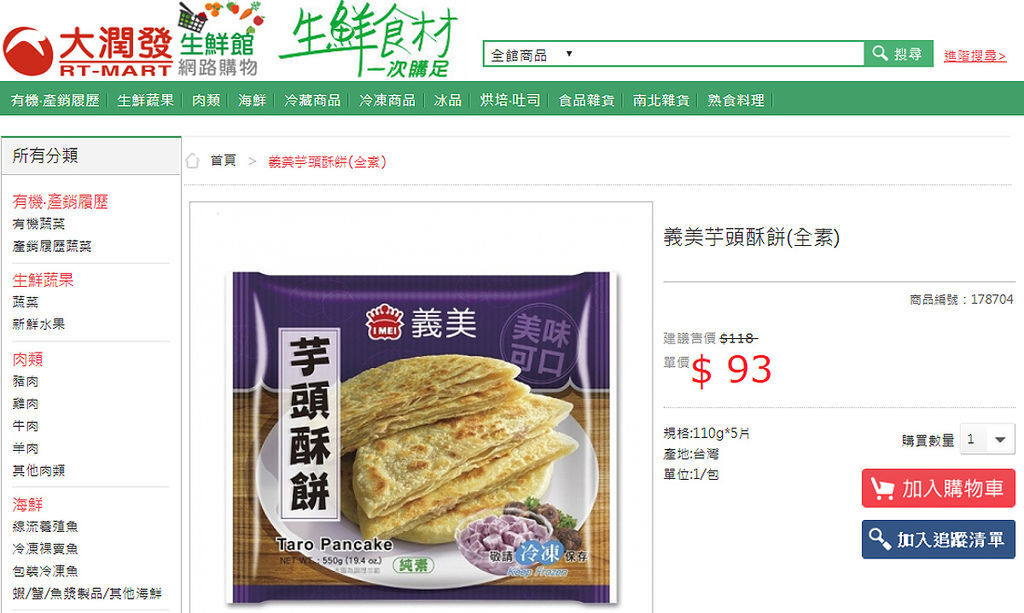Click the magnifier search button
Image resolution: width=1024 pixels, height=613 pixels.
898,54
